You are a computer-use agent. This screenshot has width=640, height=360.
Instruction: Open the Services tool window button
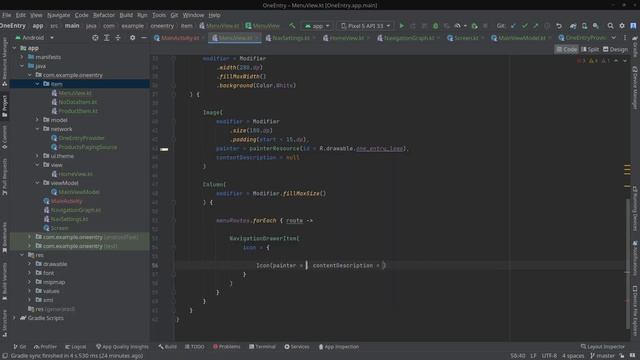(297, 347)
